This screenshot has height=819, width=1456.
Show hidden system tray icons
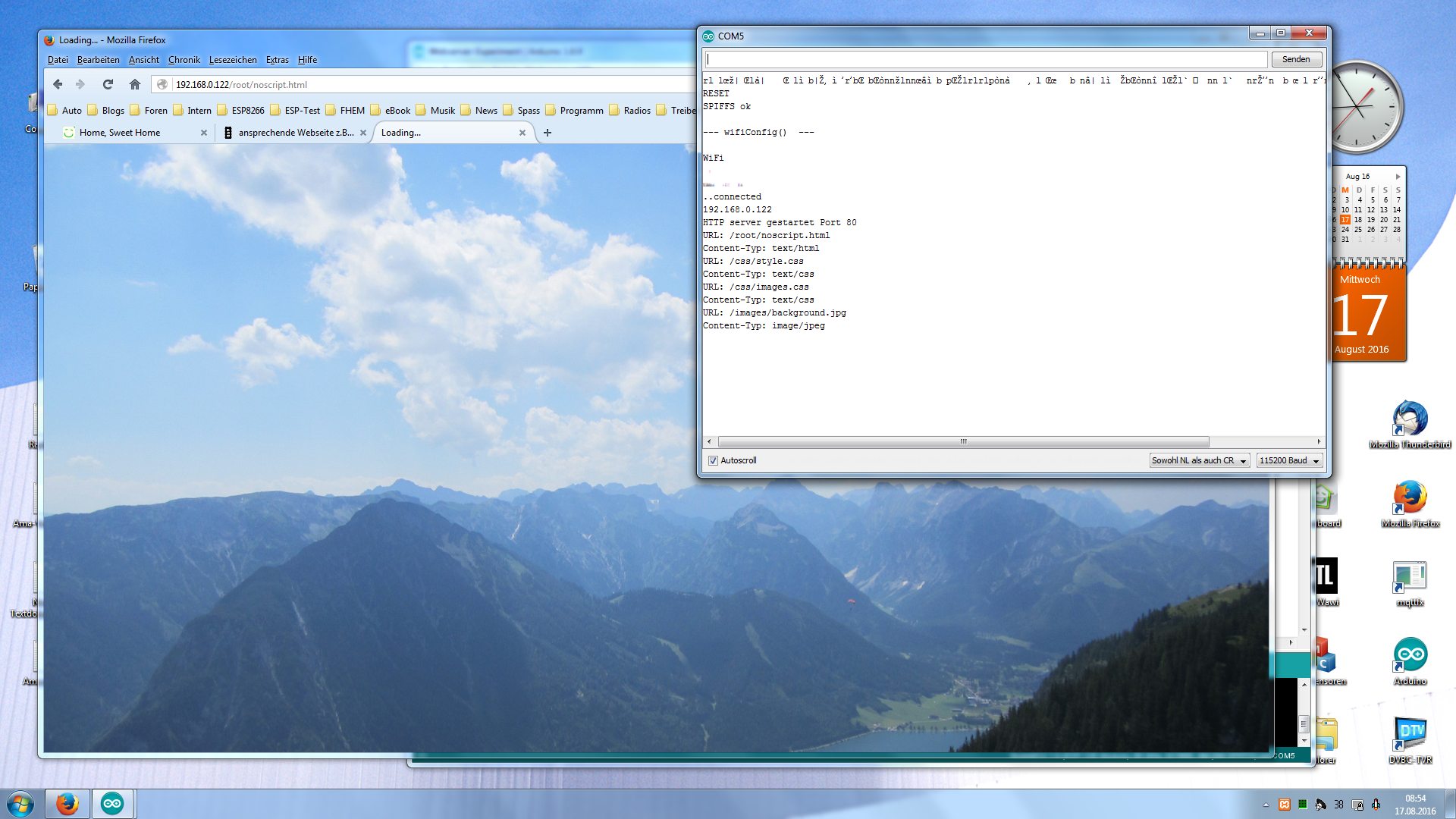pyautogui.click(x=1266, y=805)
